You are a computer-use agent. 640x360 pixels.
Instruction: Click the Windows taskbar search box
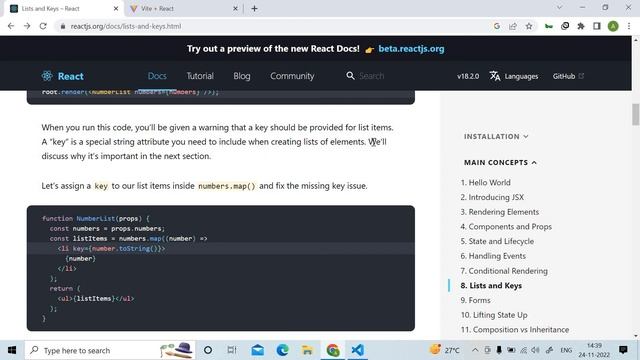tap(110, 350)
